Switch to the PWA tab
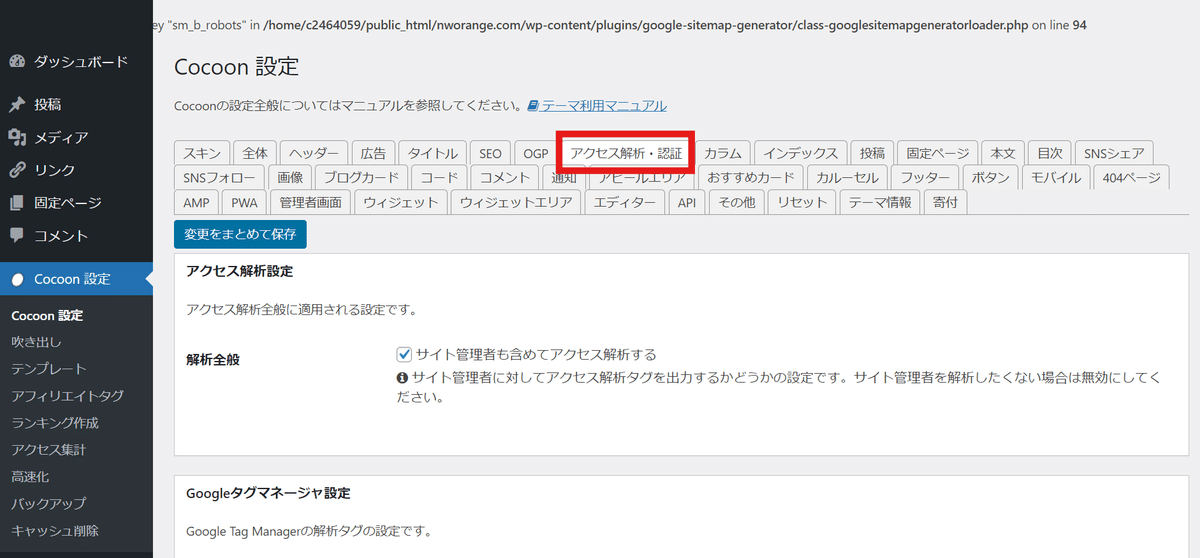Viewport: 1200px width, 558px height. click(x=244, y=202)
